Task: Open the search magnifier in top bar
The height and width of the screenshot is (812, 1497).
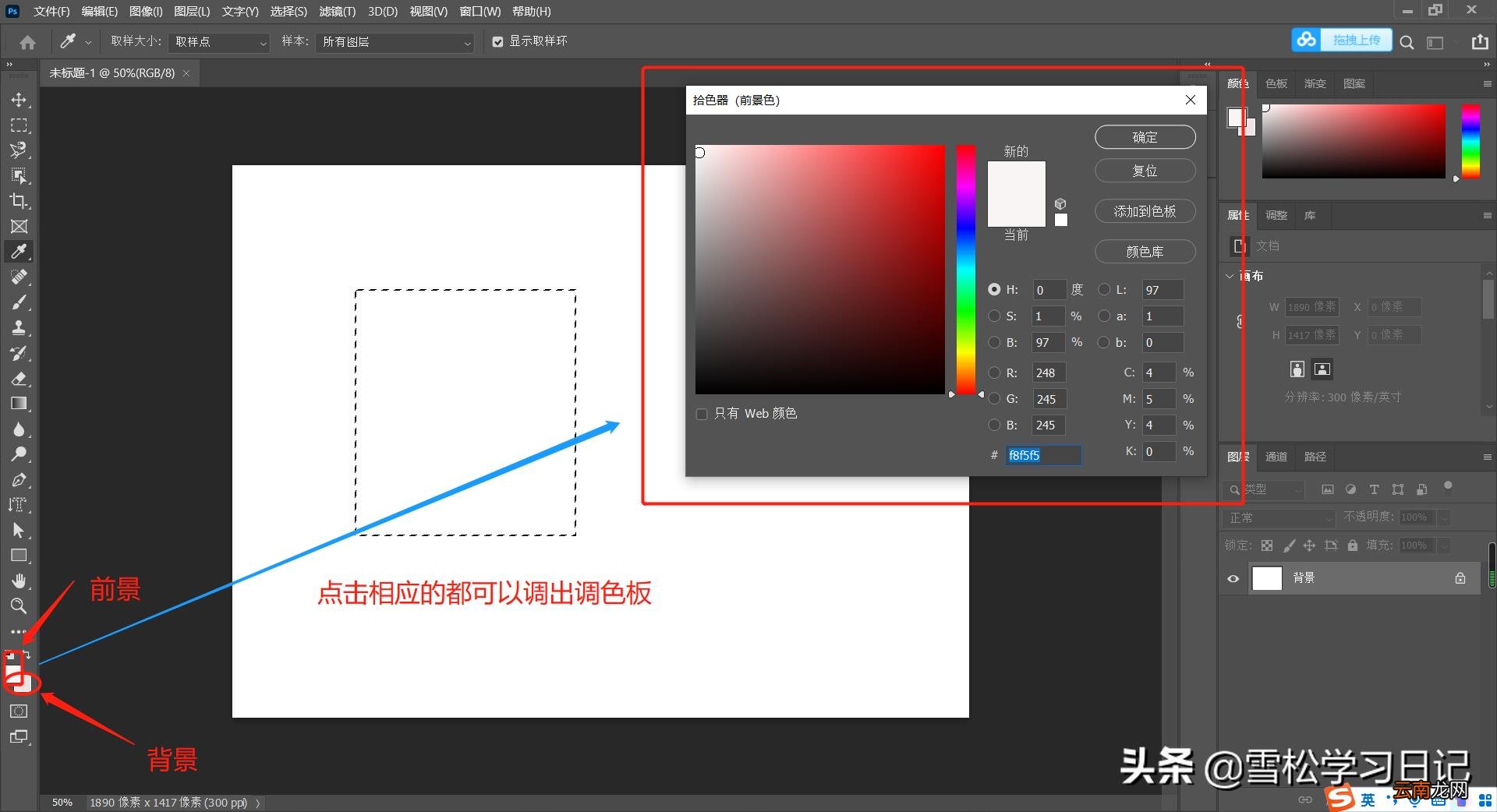Action: pyautogui.click(x=1407, y=42)
